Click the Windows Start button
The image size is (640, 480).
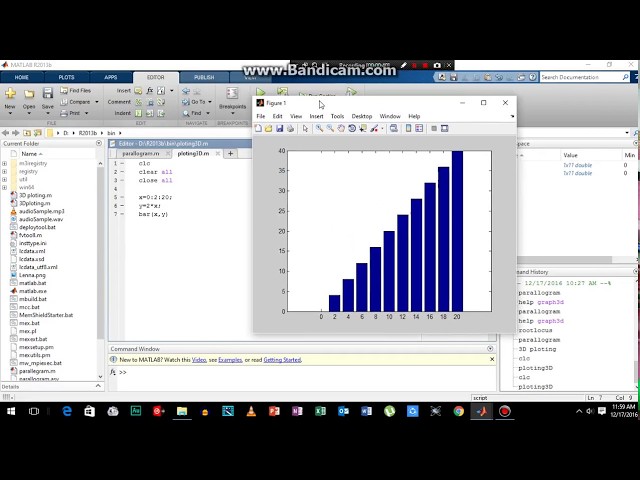coord(11,411)
